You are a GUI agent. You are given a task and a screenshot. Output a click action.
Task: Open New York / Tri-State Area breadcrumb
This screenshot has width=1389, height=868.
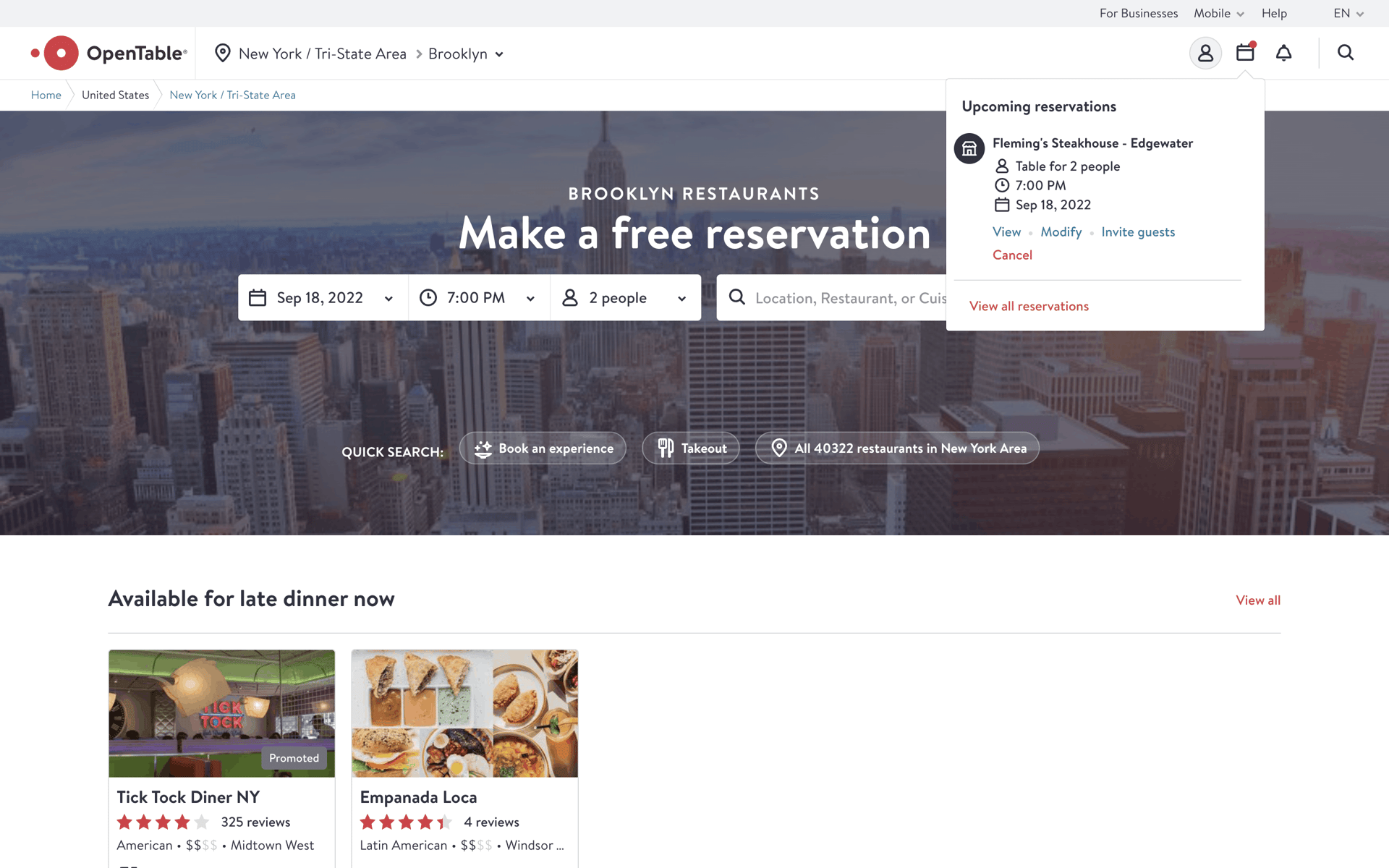tap(232, 95)
